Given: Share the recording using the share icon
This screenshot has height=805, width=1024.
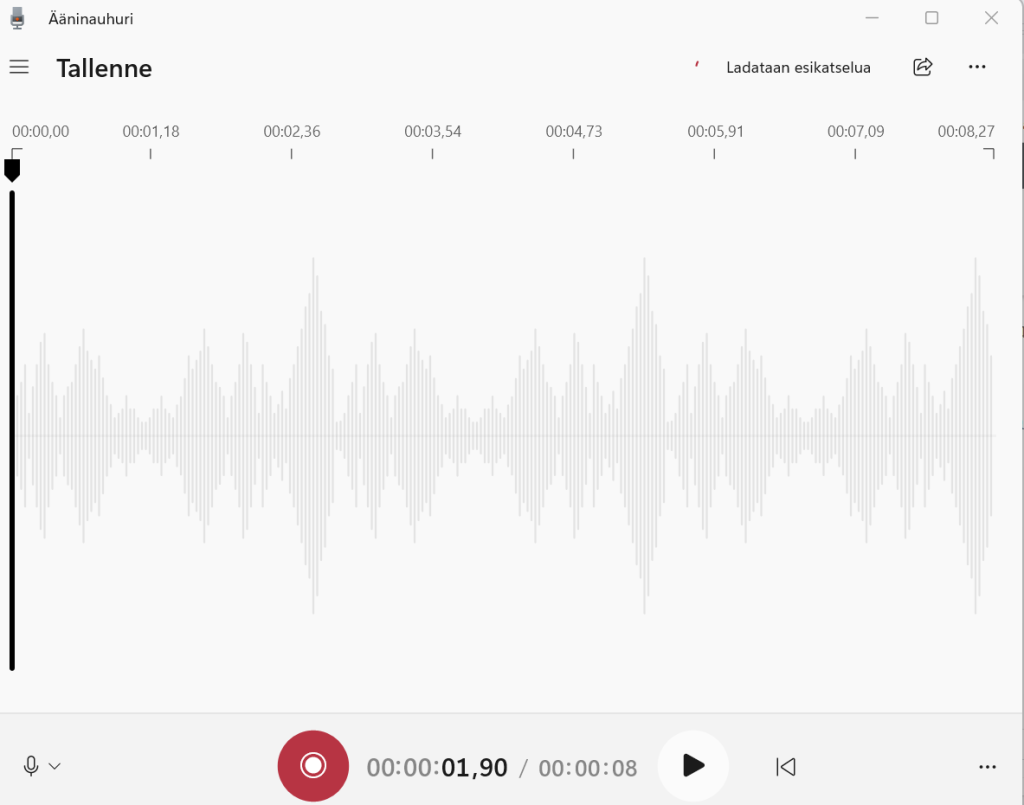Looking at the screenshot, I should 922,67.
